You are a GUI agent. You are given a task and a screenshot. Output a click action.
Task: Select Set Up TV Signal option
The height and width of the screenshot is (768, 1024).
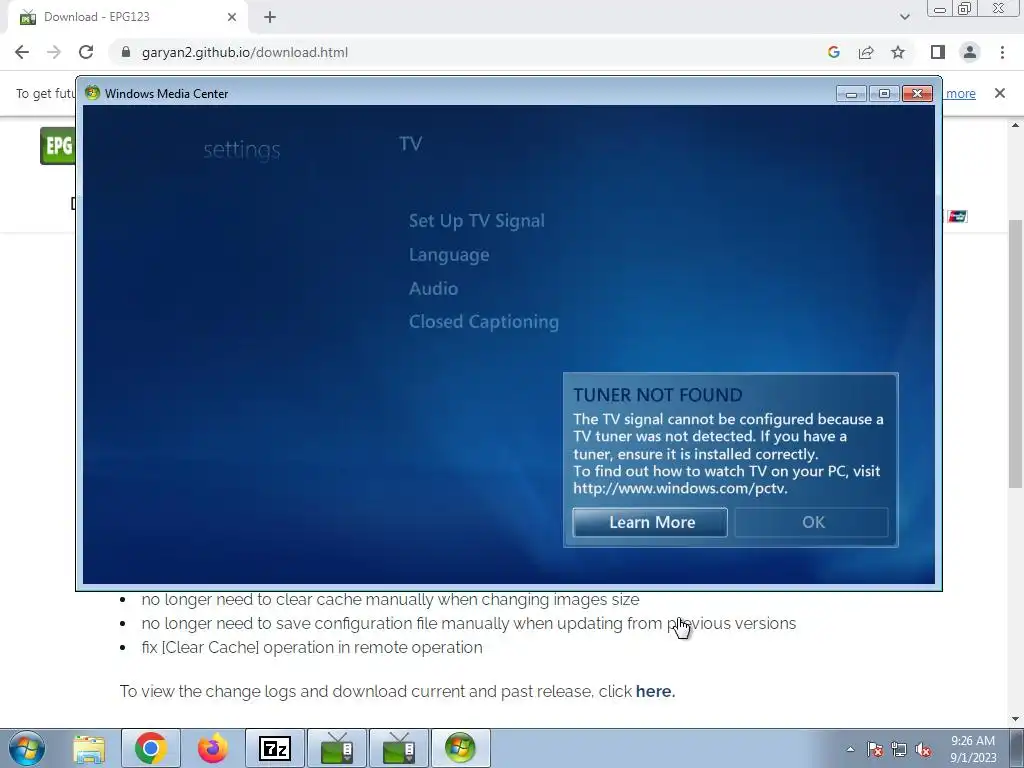(x=477, y=221)
